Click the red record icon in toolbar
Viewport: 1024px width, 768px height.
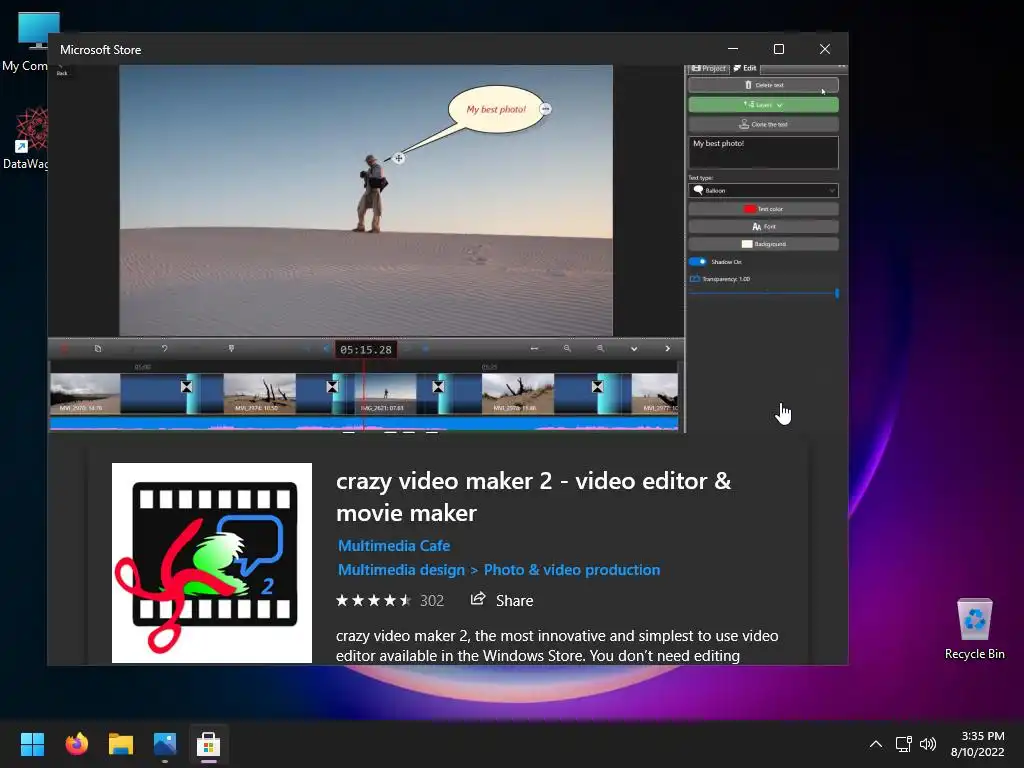click(64, 349)
